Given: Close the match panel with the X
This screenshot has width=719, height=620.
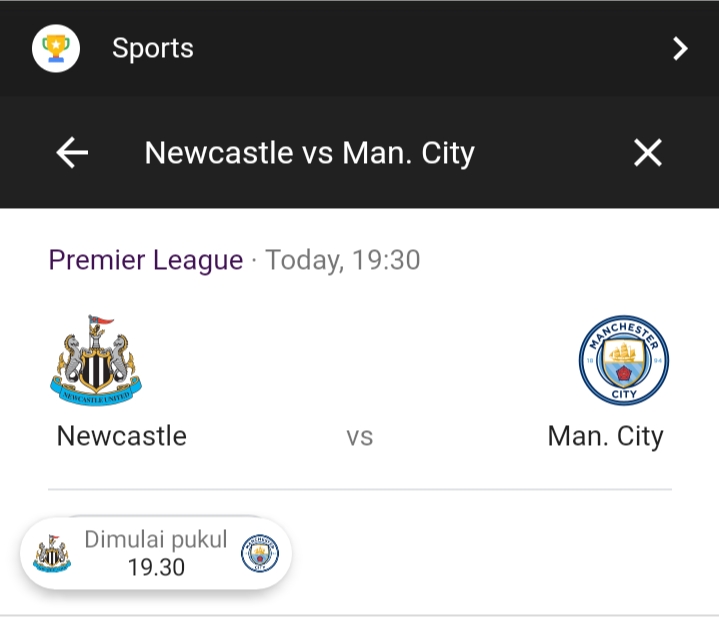Looking at the screenshot, I should (x=648, y=153).
